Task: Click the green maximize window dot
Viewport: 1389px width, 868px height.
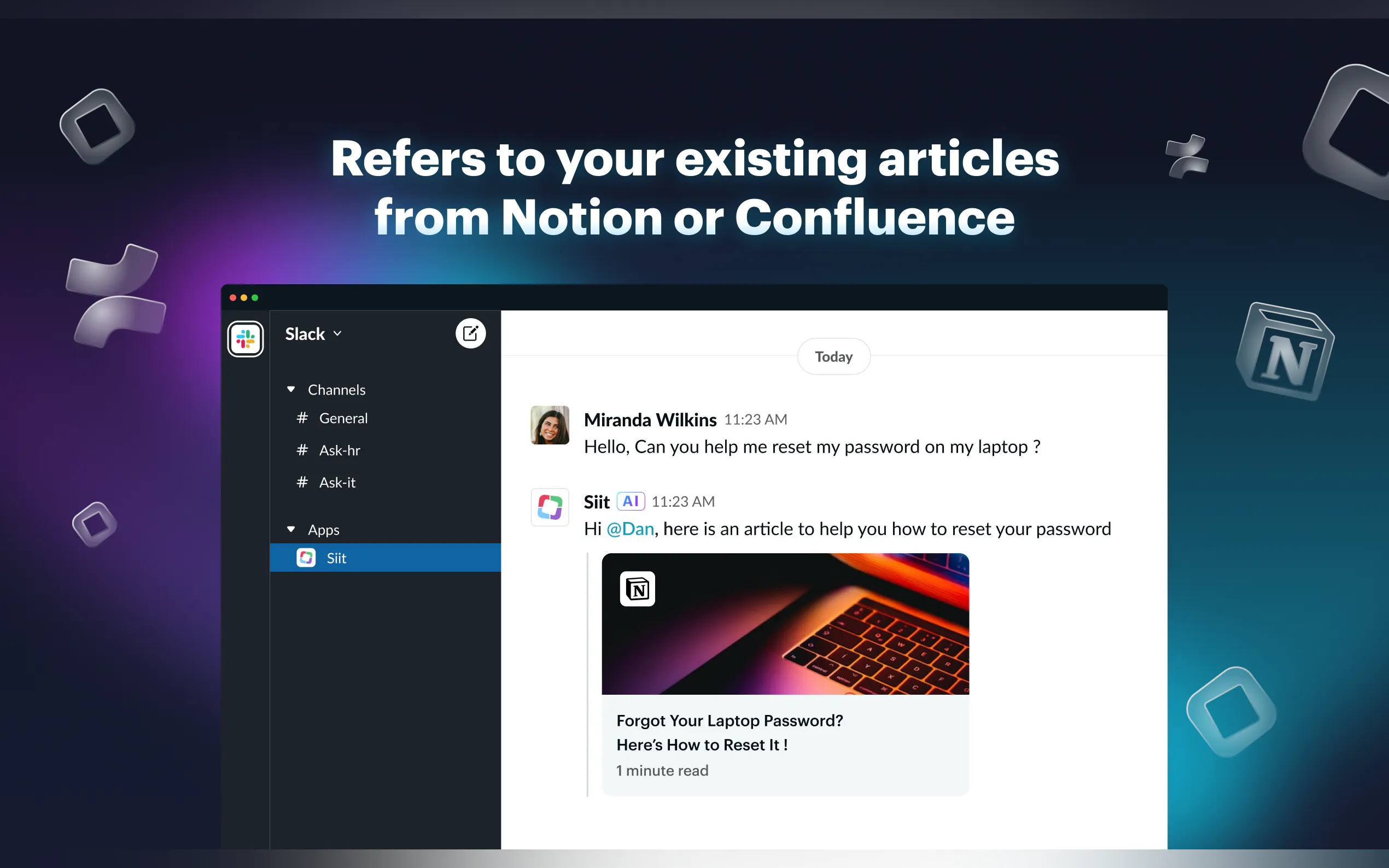Action: coord(255,297)
